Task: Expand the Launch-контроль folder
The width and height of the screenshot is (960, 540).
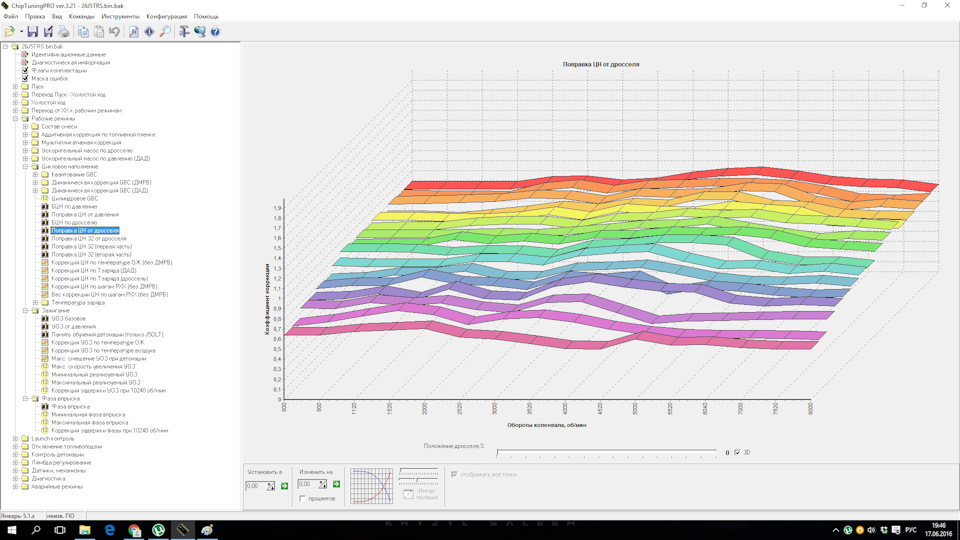Action: [15, 438]
